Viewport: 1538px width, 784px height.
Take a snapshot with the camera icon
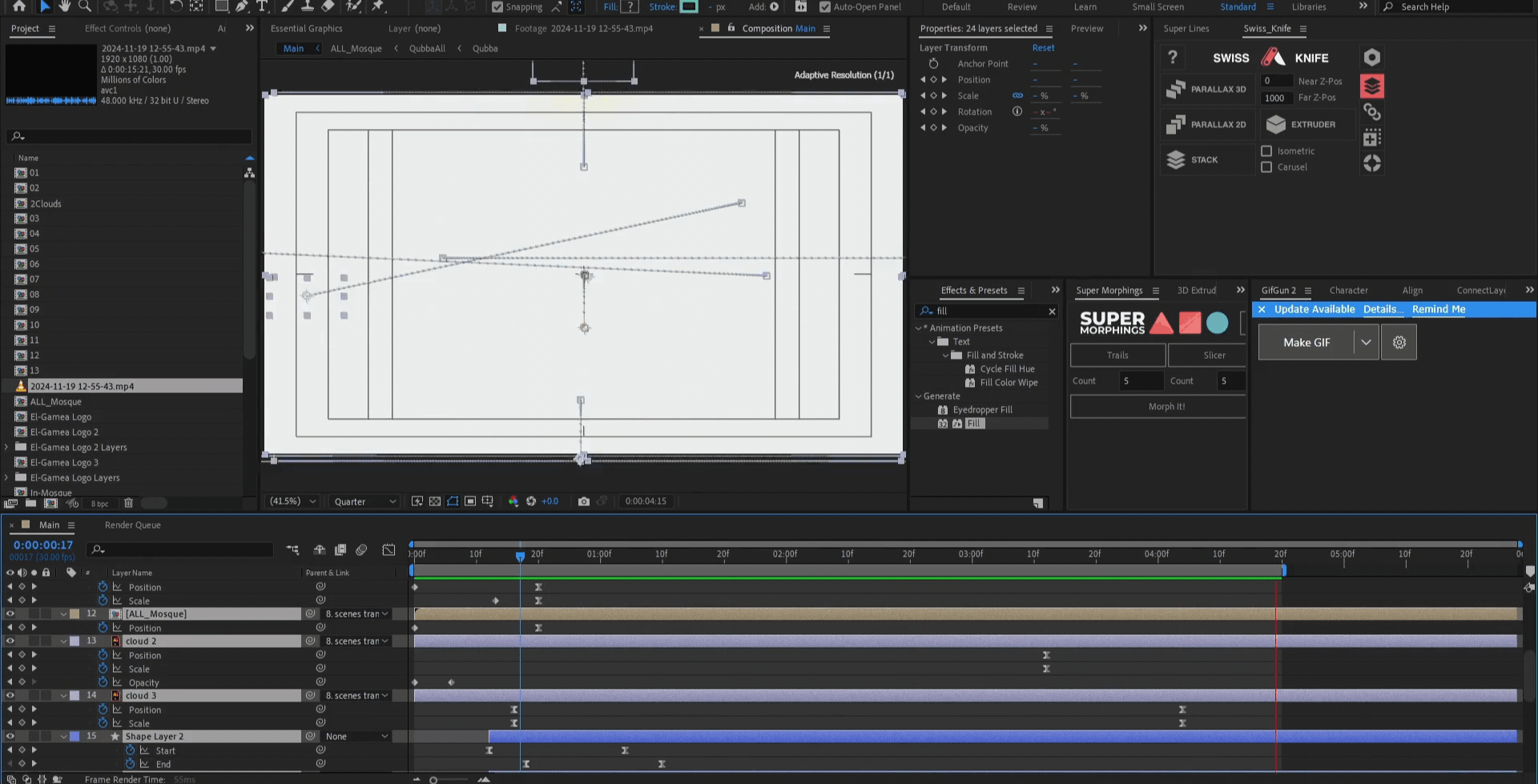click(x=584, y=501)
